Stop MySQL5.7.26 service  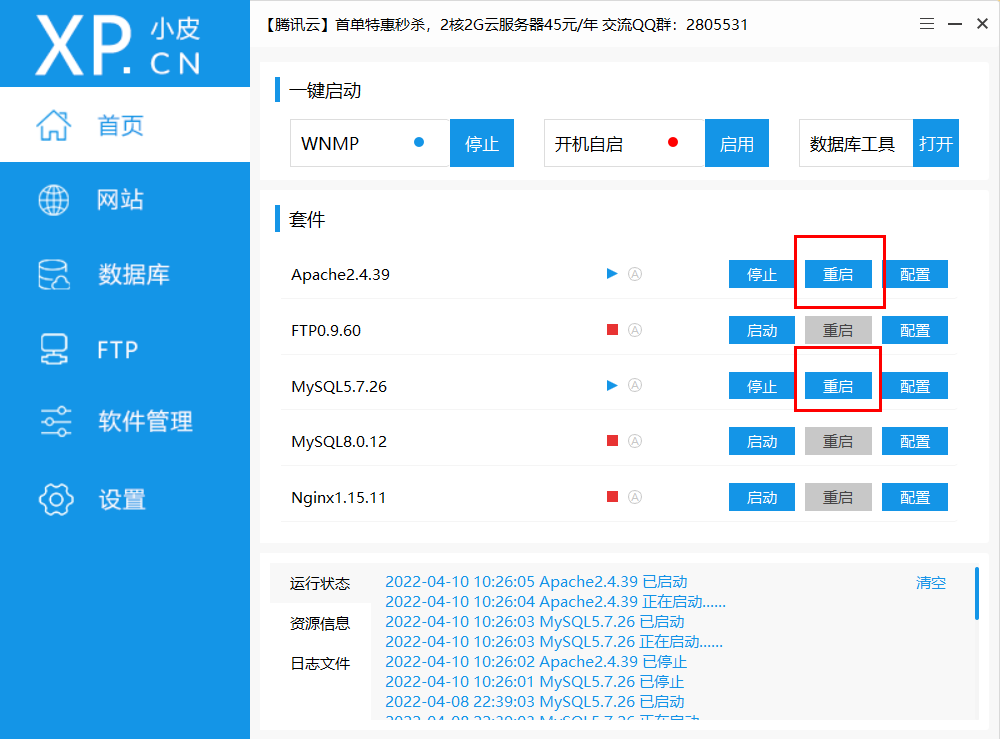pyautogui.click(x=761, y=386)
